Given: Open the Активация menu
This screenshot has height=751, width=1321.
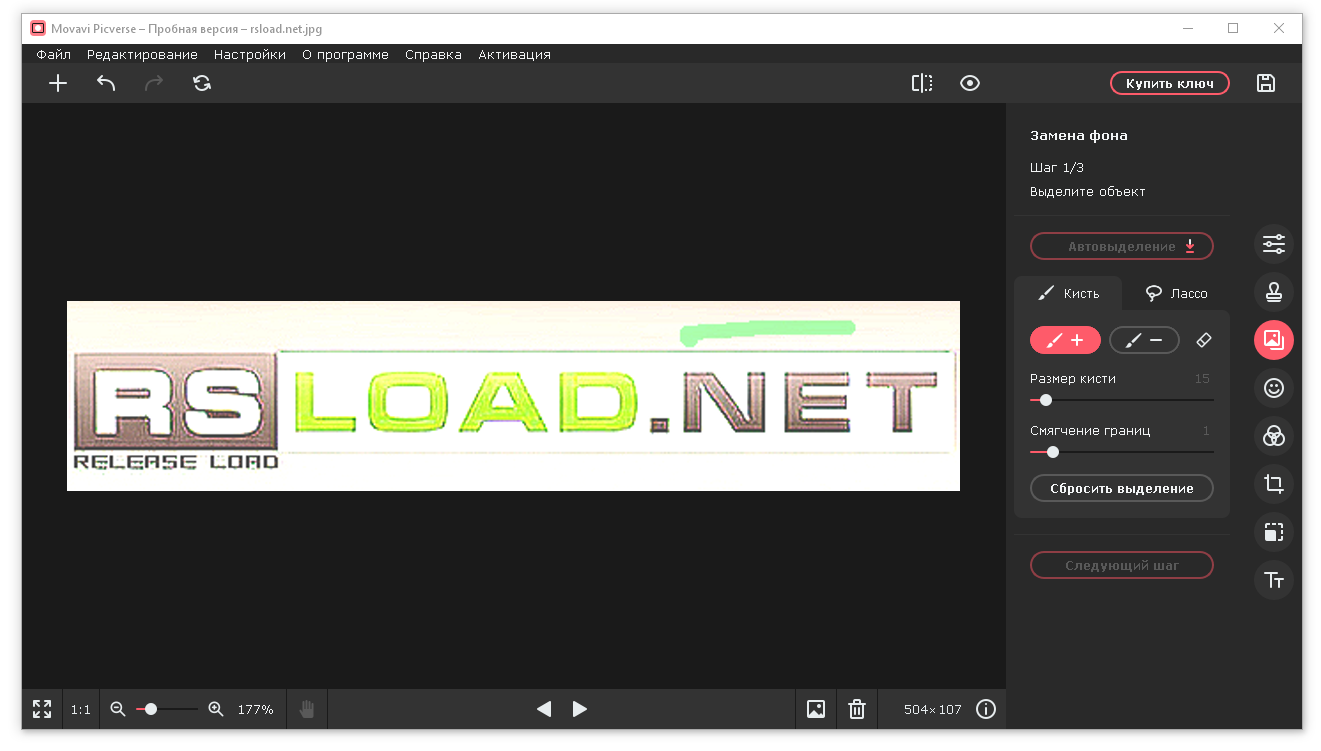Looking at the screenshot, I should point(514,55).
